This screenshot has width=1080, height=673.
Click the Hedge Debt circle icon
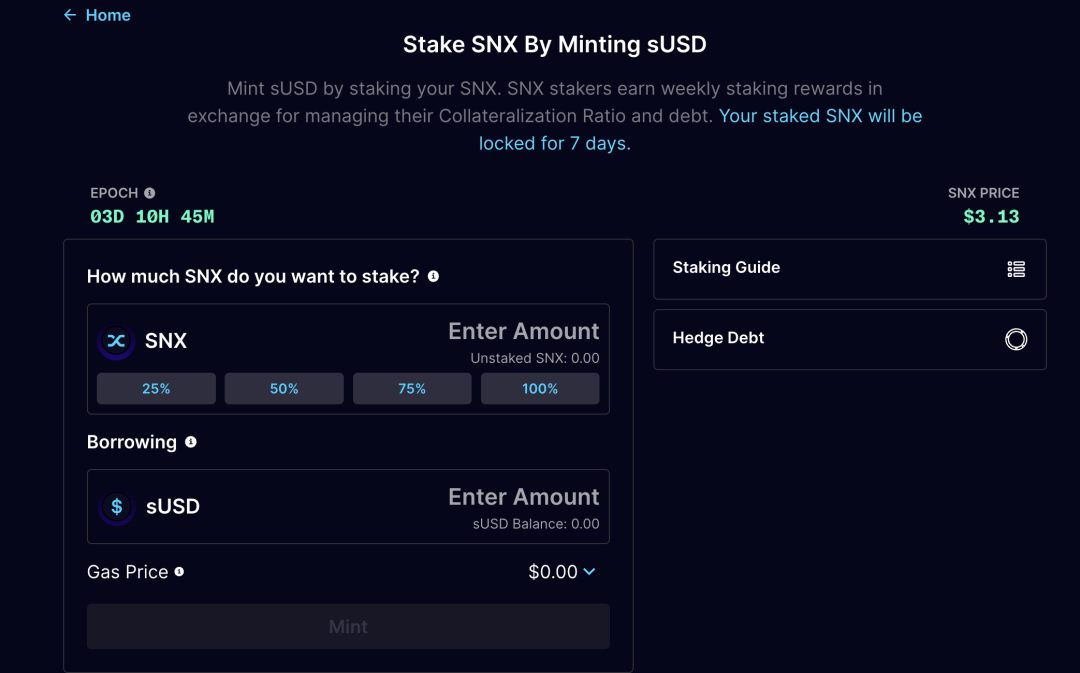pyautogui.click(x=1016, y=339)
